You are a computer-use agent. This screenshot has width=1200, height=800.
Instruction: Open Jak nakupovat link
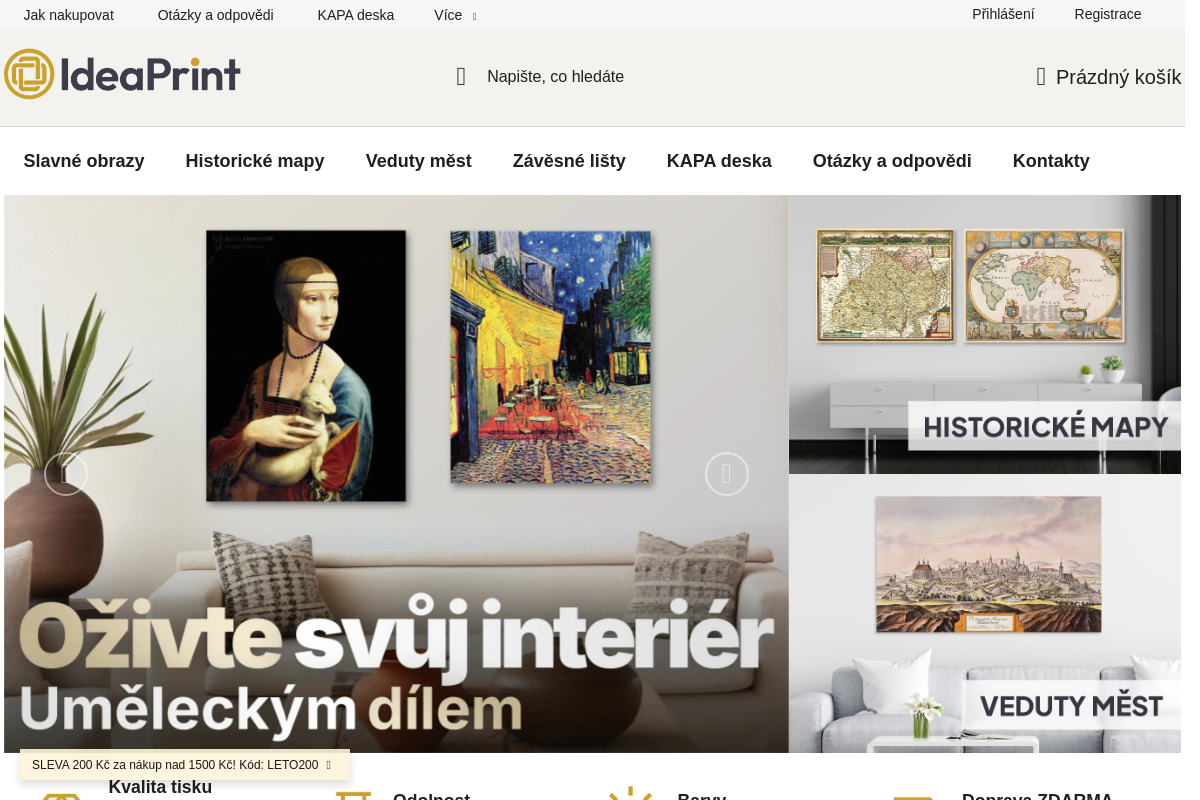(x=69, y=15)
